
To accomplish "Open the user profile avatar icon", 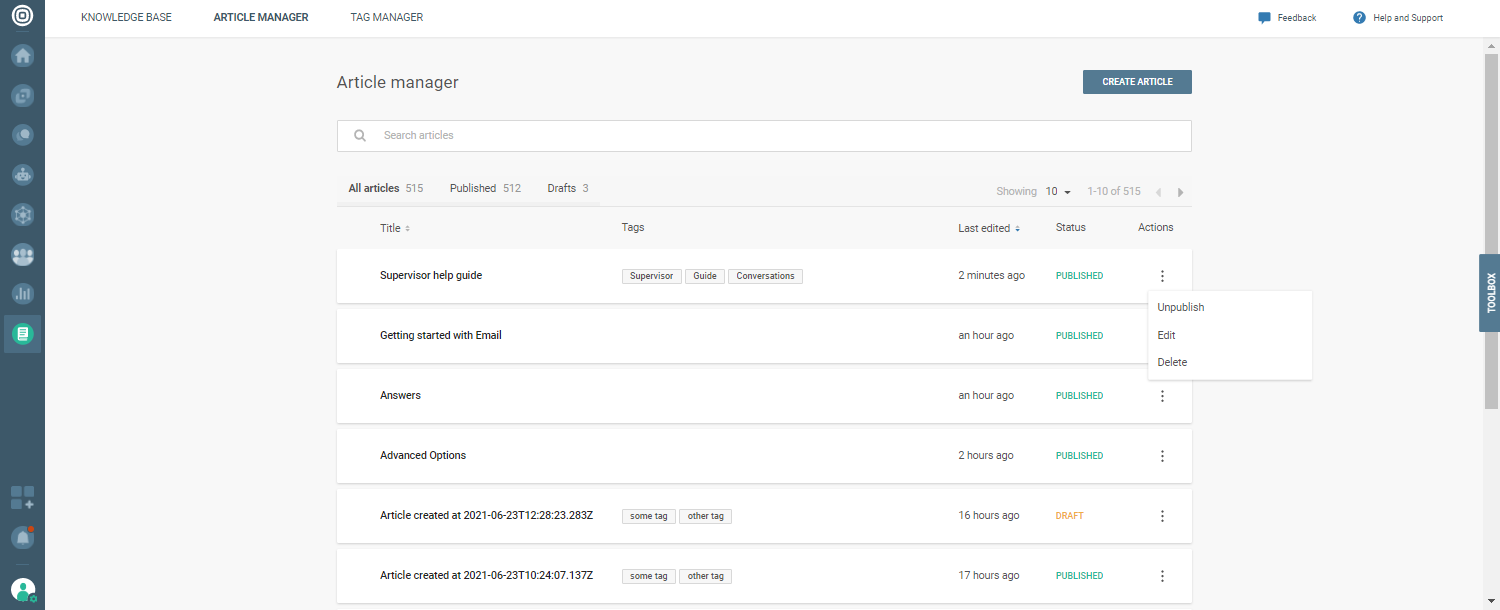I will (22, 590).
